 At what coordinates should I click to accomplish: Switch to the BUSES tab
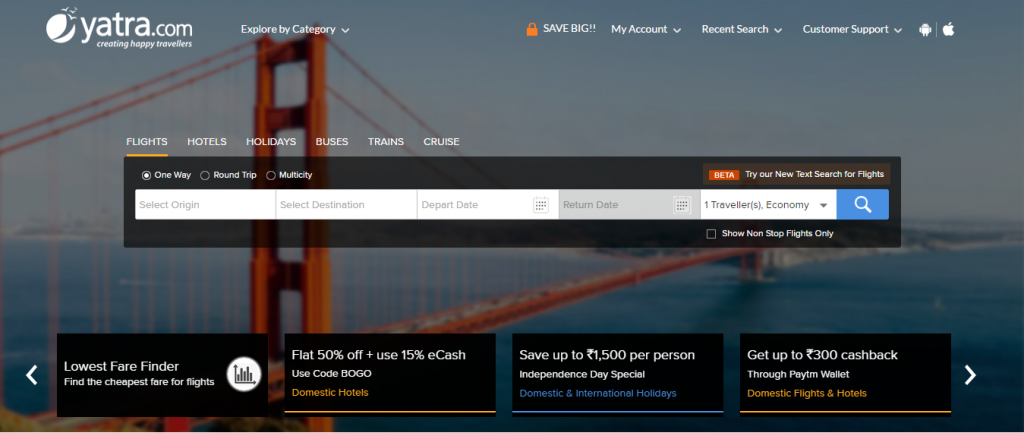click(x=332, y=142)
